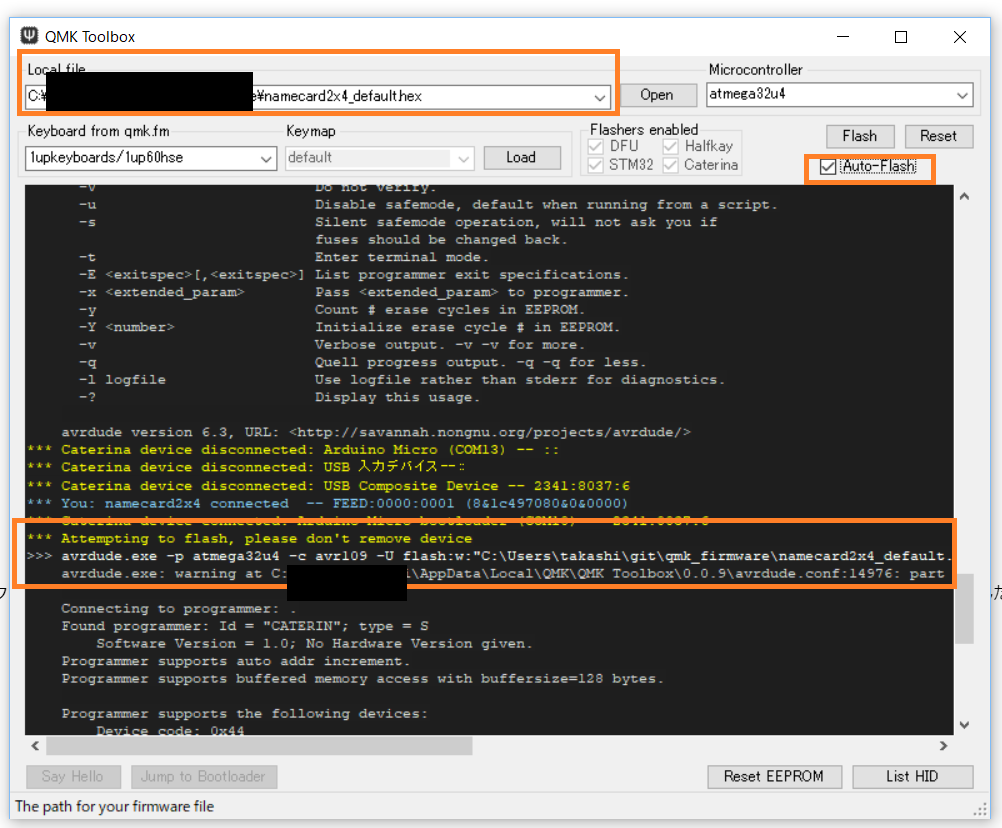Viewport: 1002px width, 828px height.
Task: Click 'The path for your firmware file' status text
Action: click(x=114, y=806)
